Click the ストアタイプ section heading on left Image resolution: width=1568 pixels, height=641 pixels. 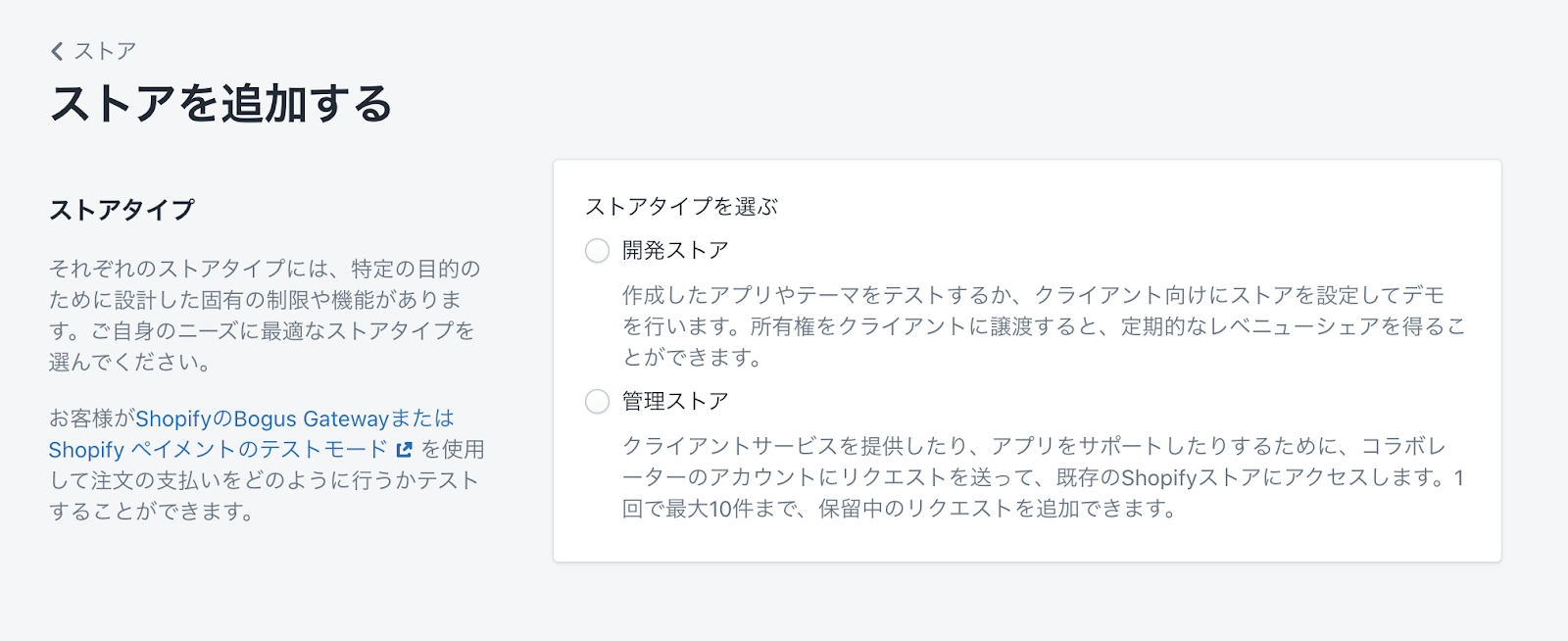(x=122, y=210)
